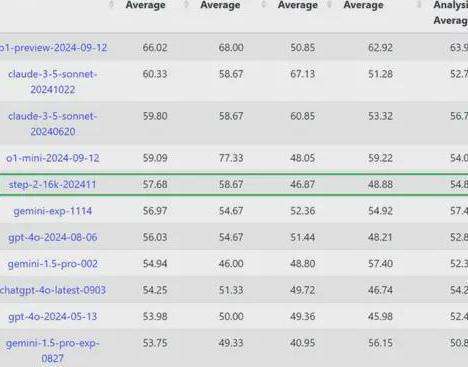This screenshot has height=367, width=468.
Task: Open the step-2-16k-202411 model link
Action: (x=52, y=184)
